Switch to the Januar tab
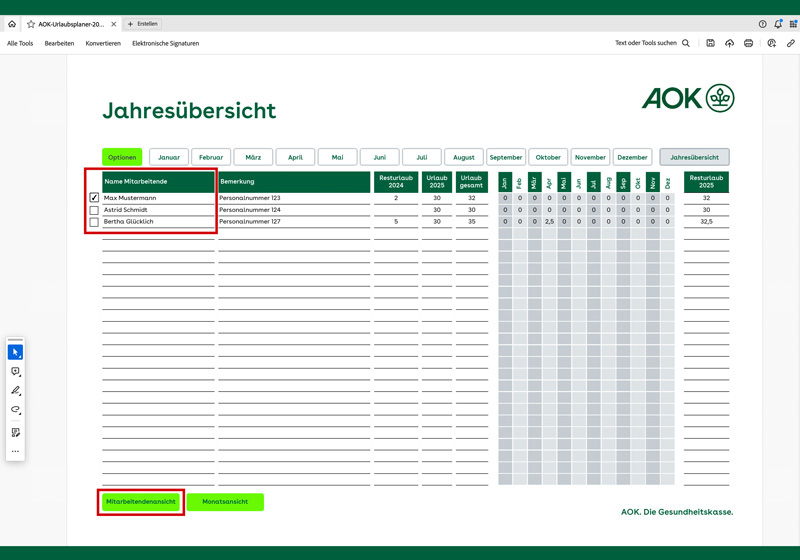The width and height of the screenshot is (800, 560). (169, 157)
